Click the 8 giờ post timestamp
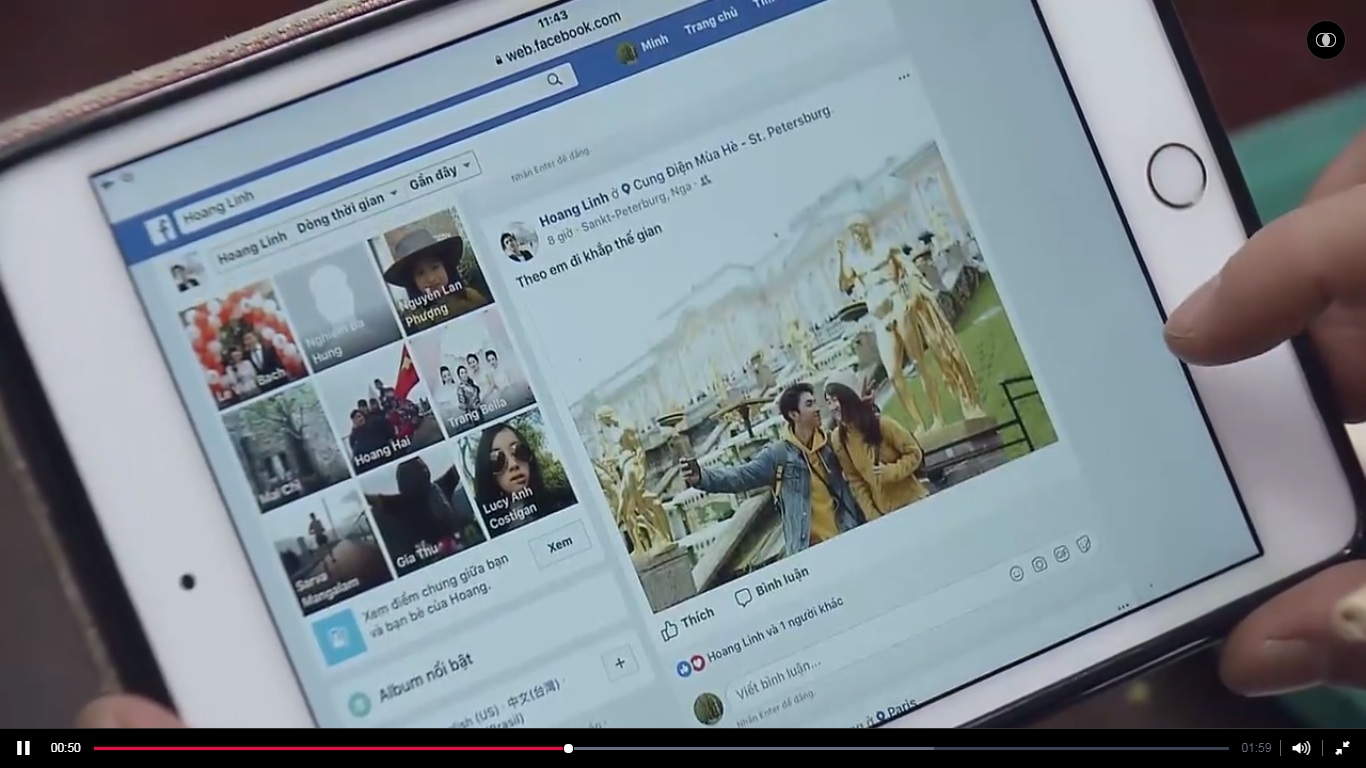1366x768 pixels. [558, 237]
